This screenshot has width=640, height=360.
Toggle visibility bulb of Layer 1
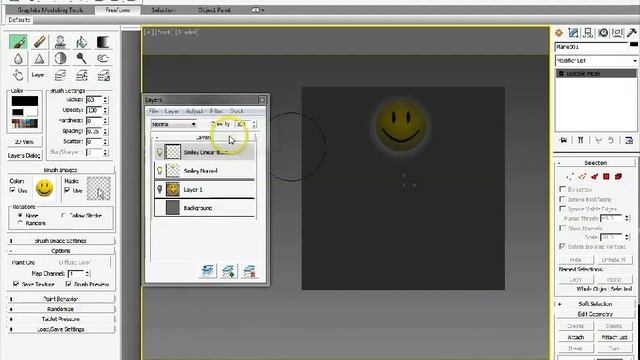(160, 189)
